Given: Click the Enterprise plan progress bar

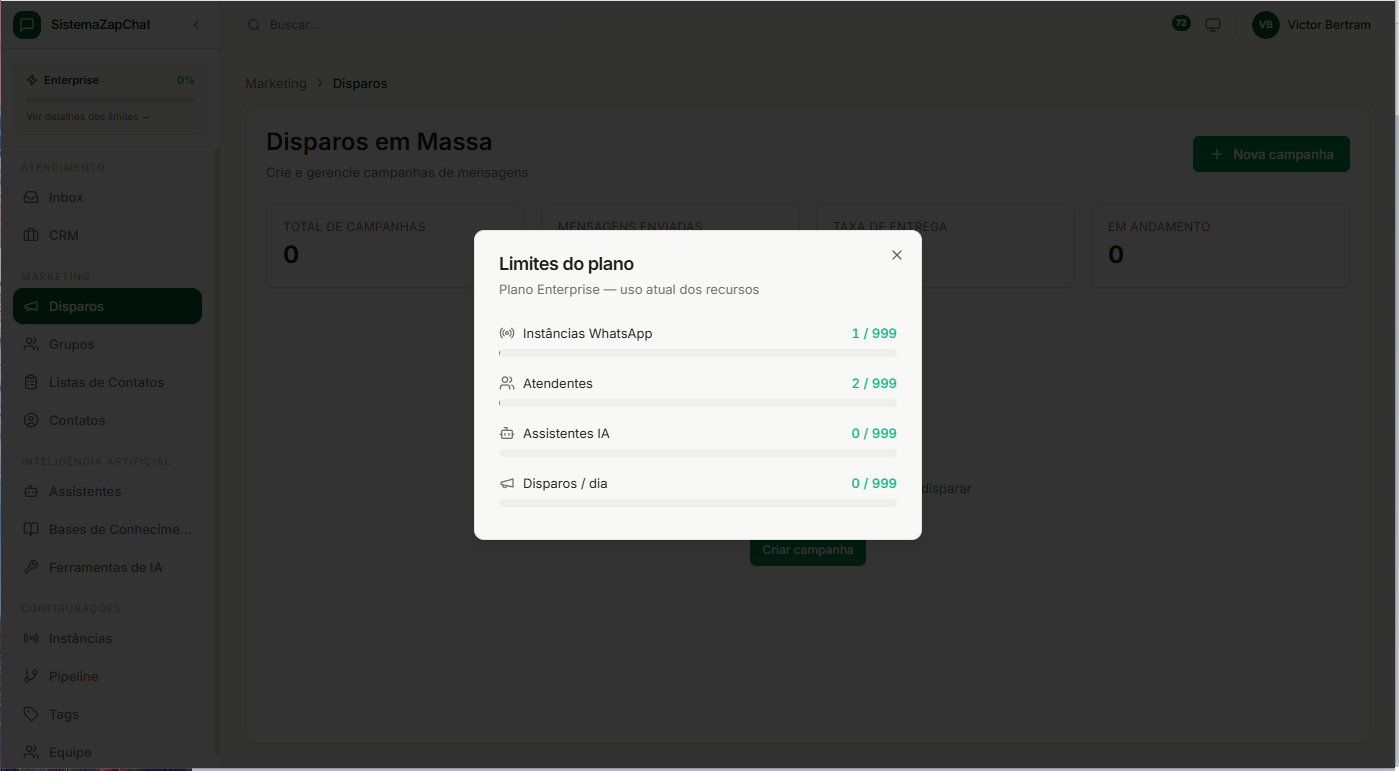Looking at the screenshot, I should point(108,97).
